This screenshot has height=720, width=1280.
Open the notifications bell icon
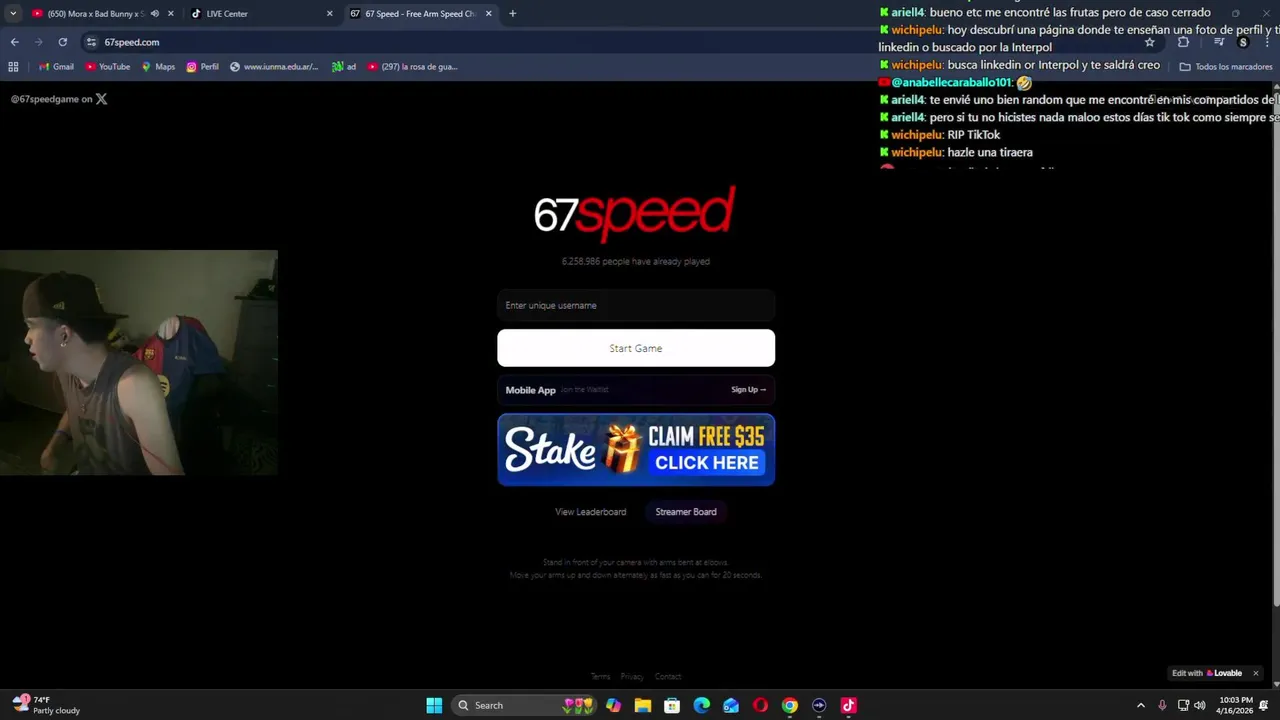click(1265, 705)
